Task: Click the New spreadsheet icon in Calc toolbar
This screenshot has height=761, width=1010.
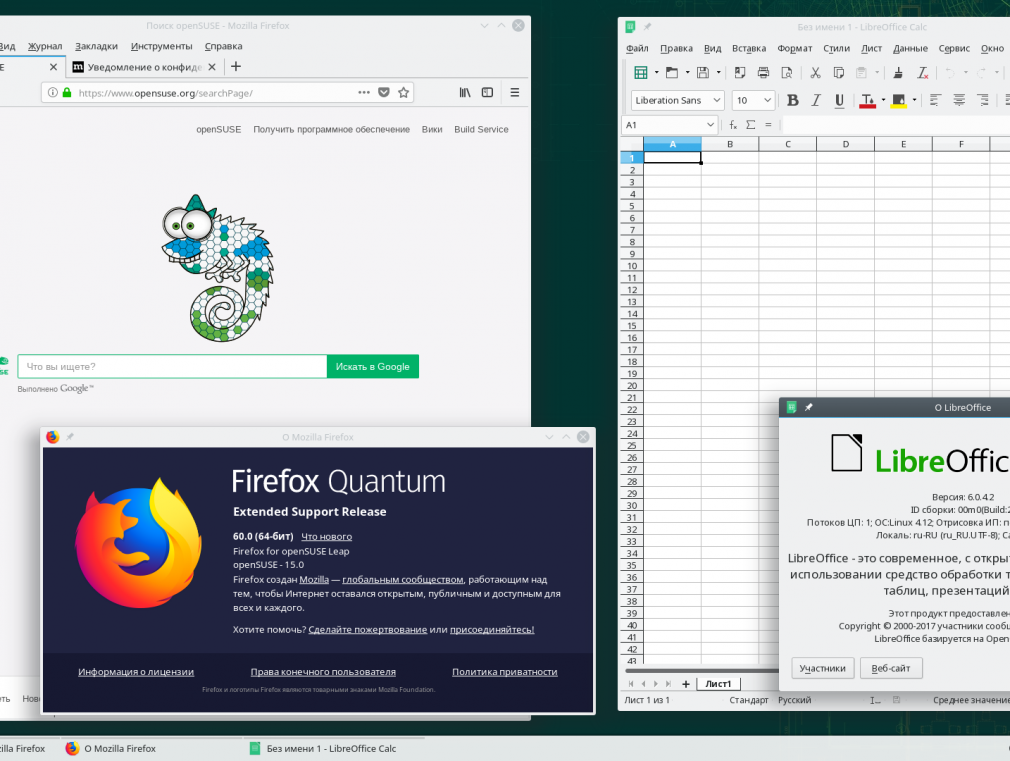Action: click(x=640, y=73)
